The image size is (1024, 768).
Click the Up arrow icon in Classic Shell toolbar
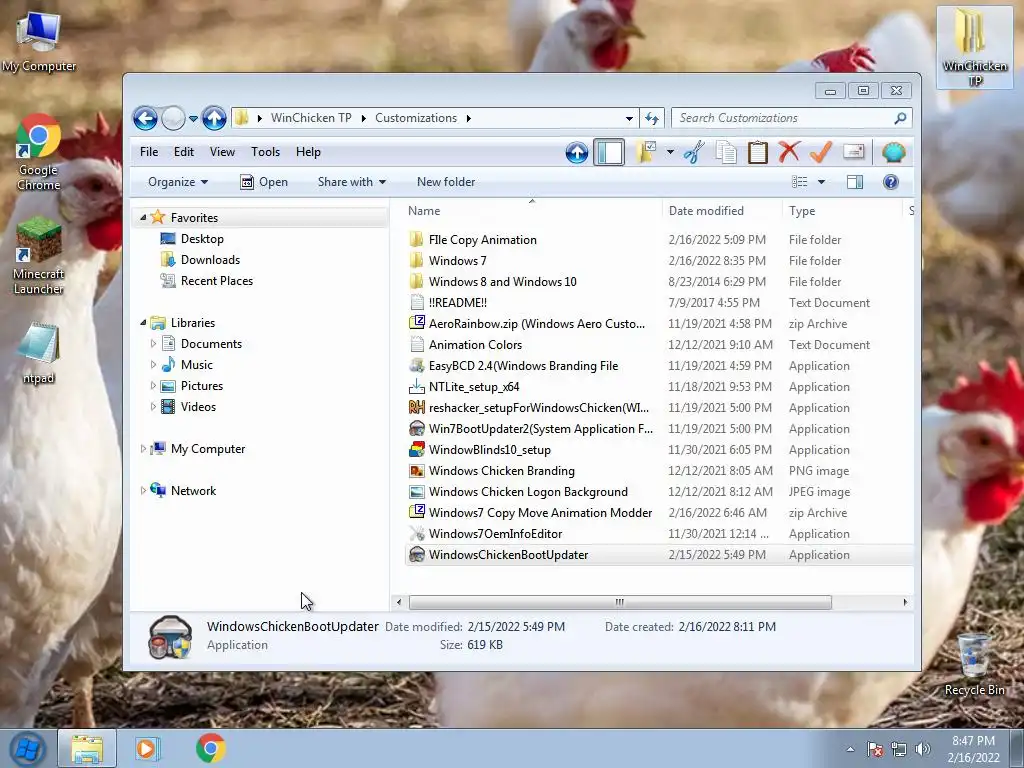pos(577,153)
